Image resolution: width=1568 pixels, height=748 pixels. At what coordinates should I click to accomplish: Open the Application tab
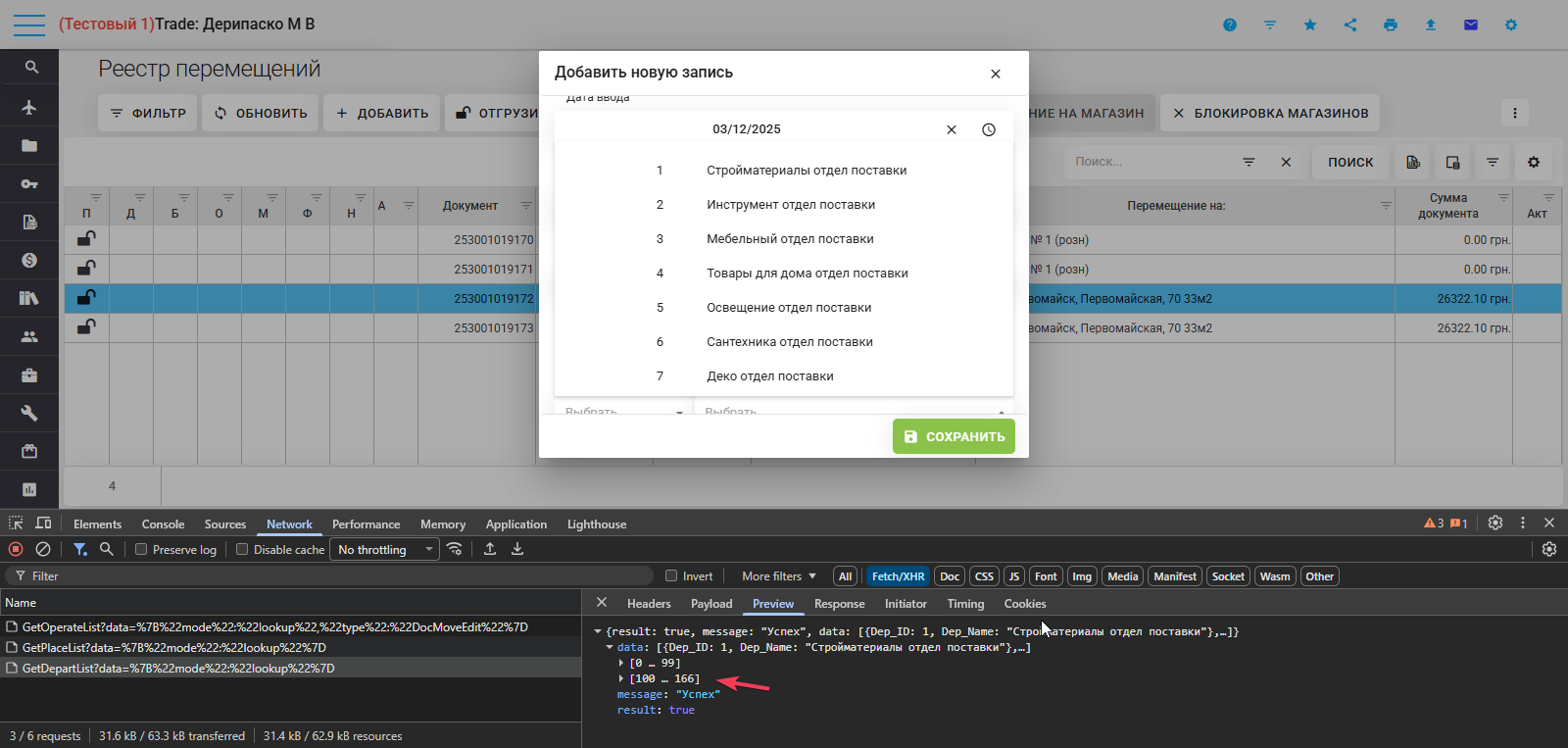[x=516, y=524]
